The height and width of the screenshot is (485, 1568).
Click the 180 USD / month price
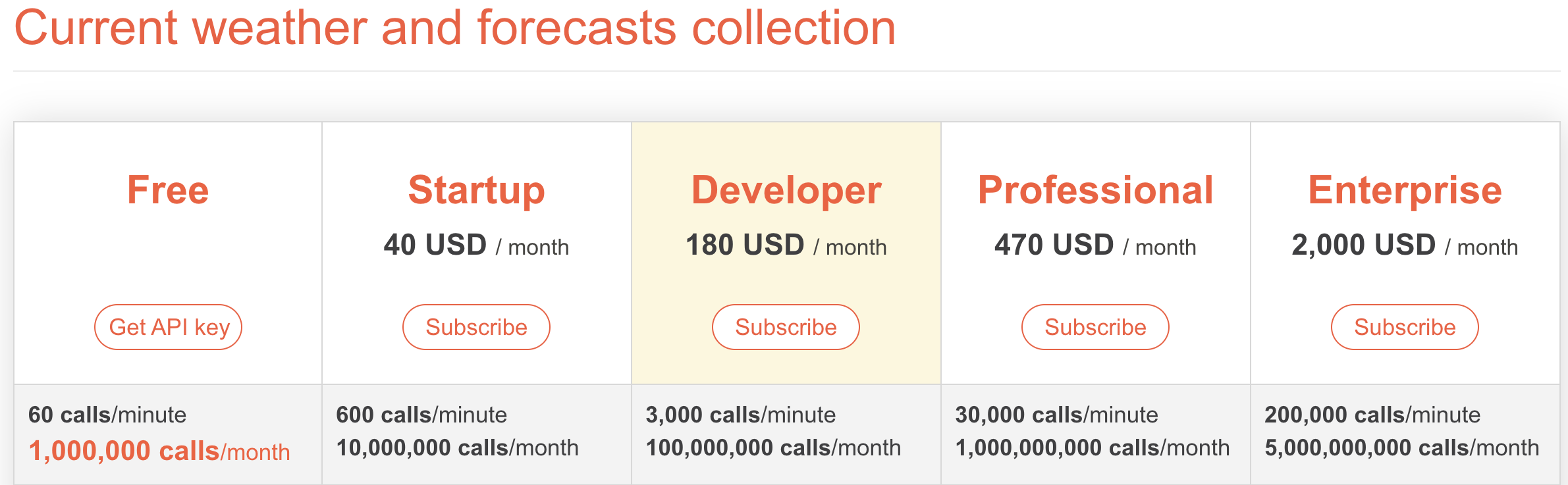786,245
